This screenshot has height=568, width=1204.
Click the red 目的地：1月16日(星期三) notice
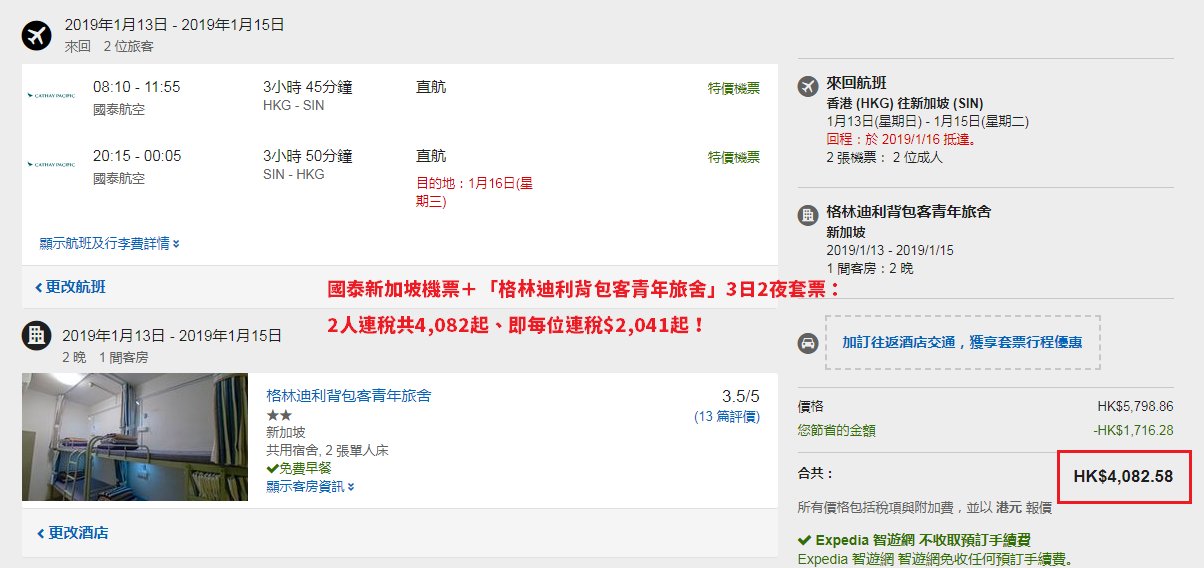pyautogui.click(x=474, y=192)
